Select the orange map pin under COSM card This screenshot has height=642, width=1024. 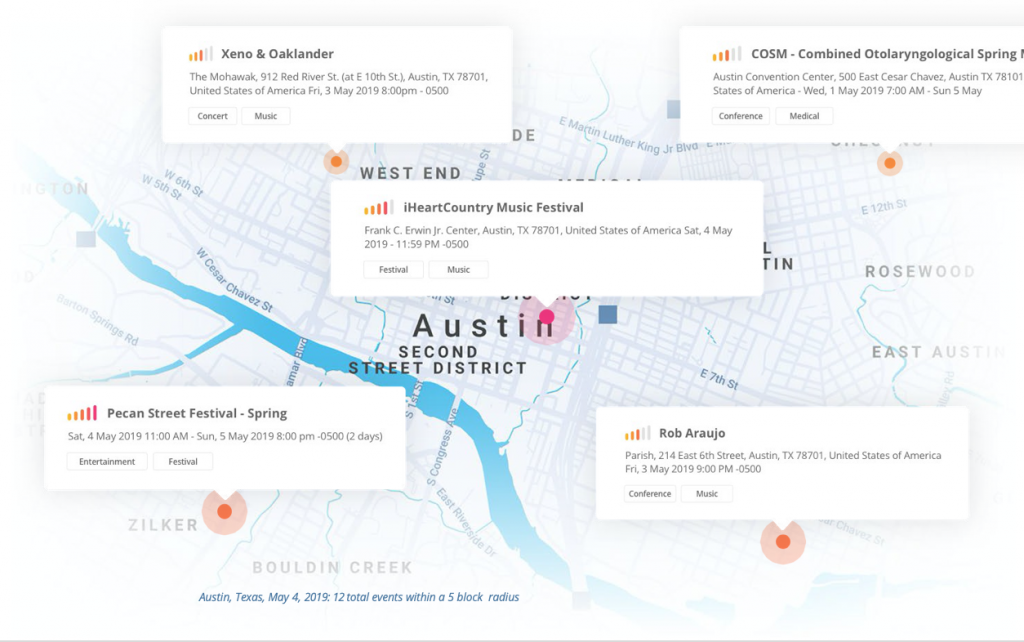pyautogui.click(x=889, y=163)
